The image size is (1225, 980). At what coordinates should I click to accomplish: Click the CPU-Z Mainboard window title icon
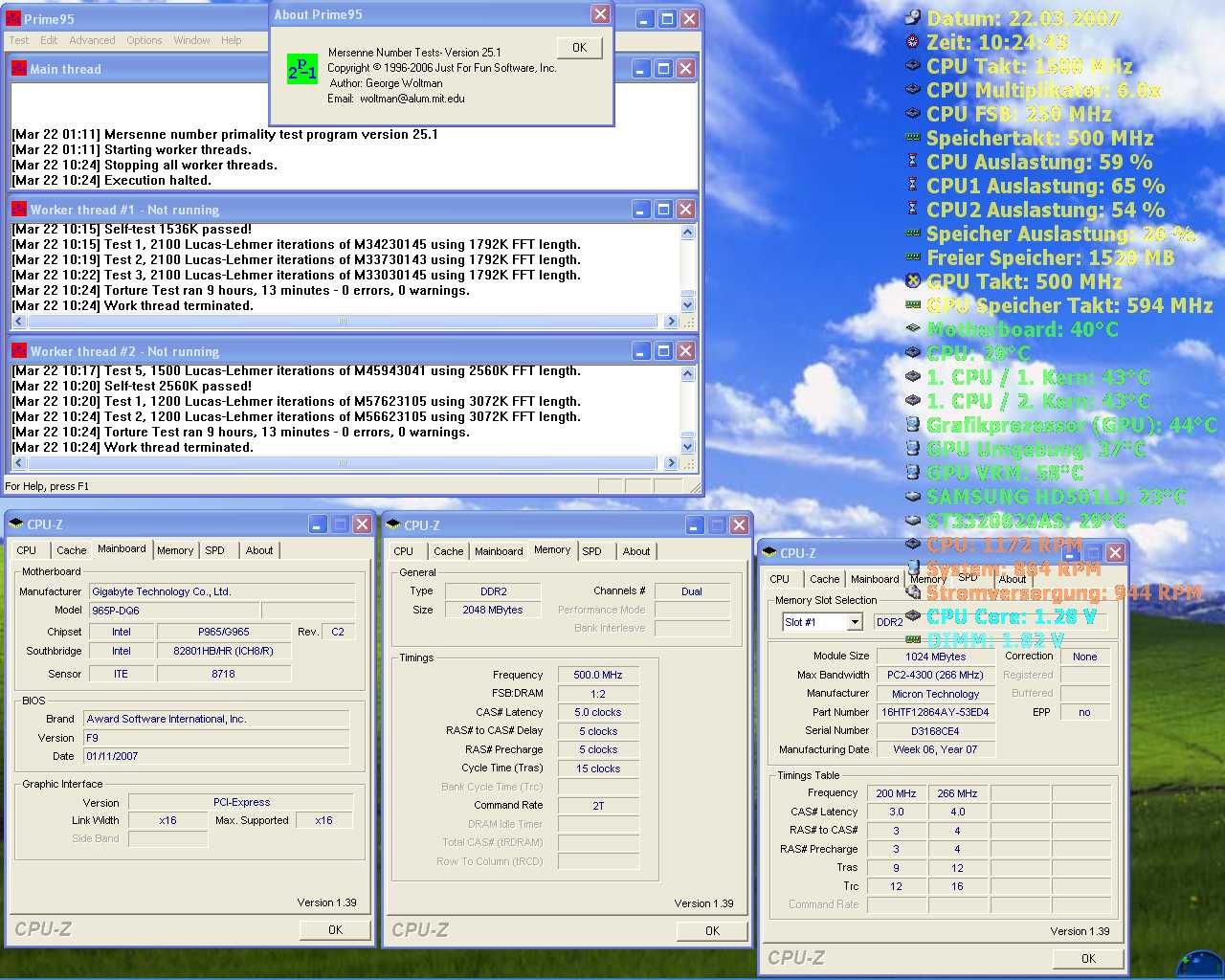click(x=16, y=523)
